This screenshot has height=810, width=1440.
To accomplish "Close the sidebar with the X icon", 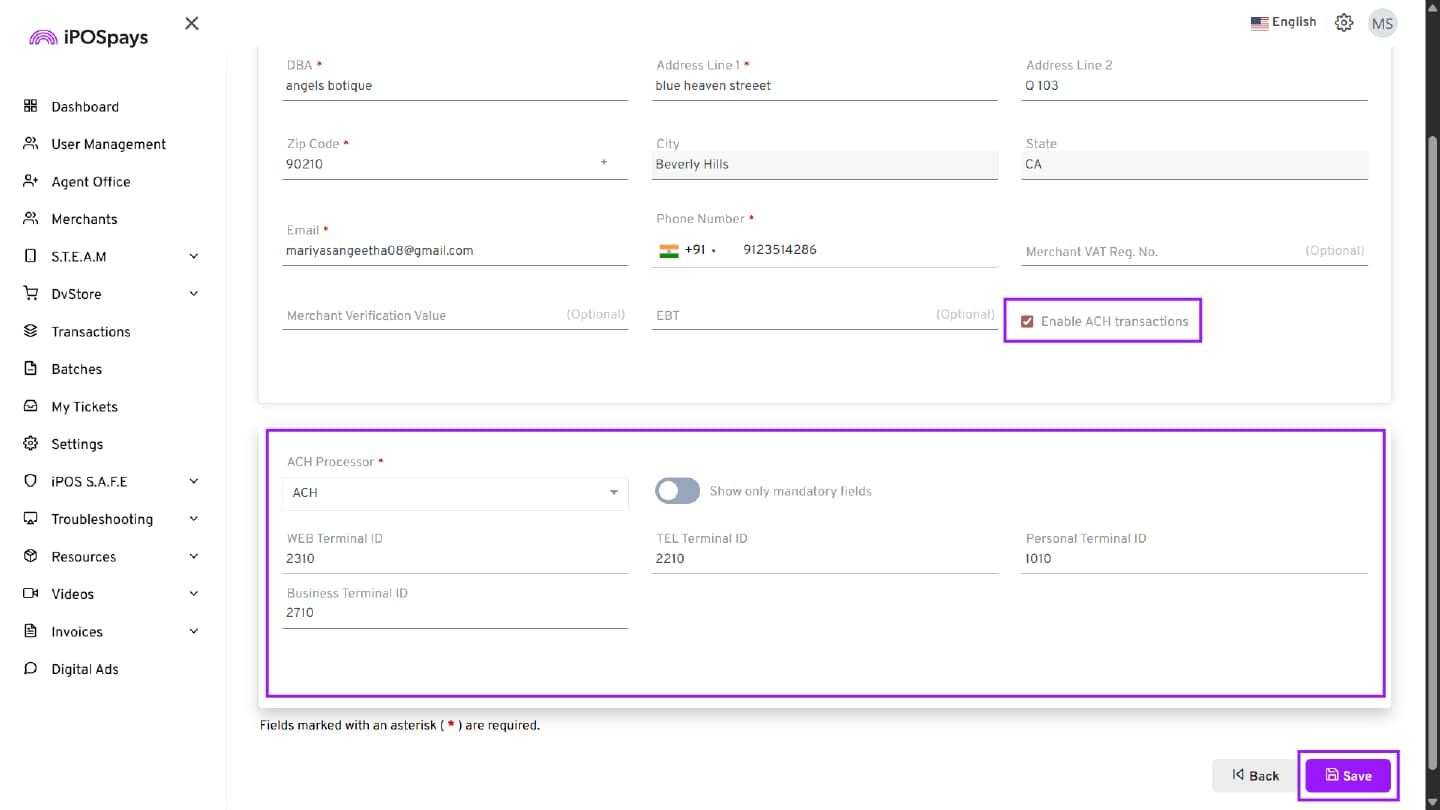I will (192, 23).
